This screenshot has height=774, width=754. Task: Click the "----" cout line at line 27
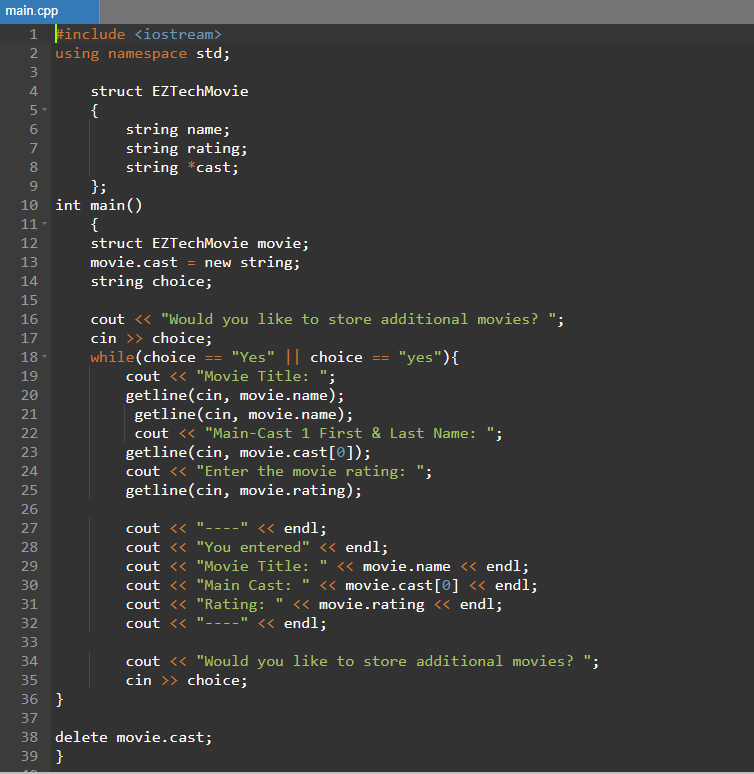click(226, 528)
